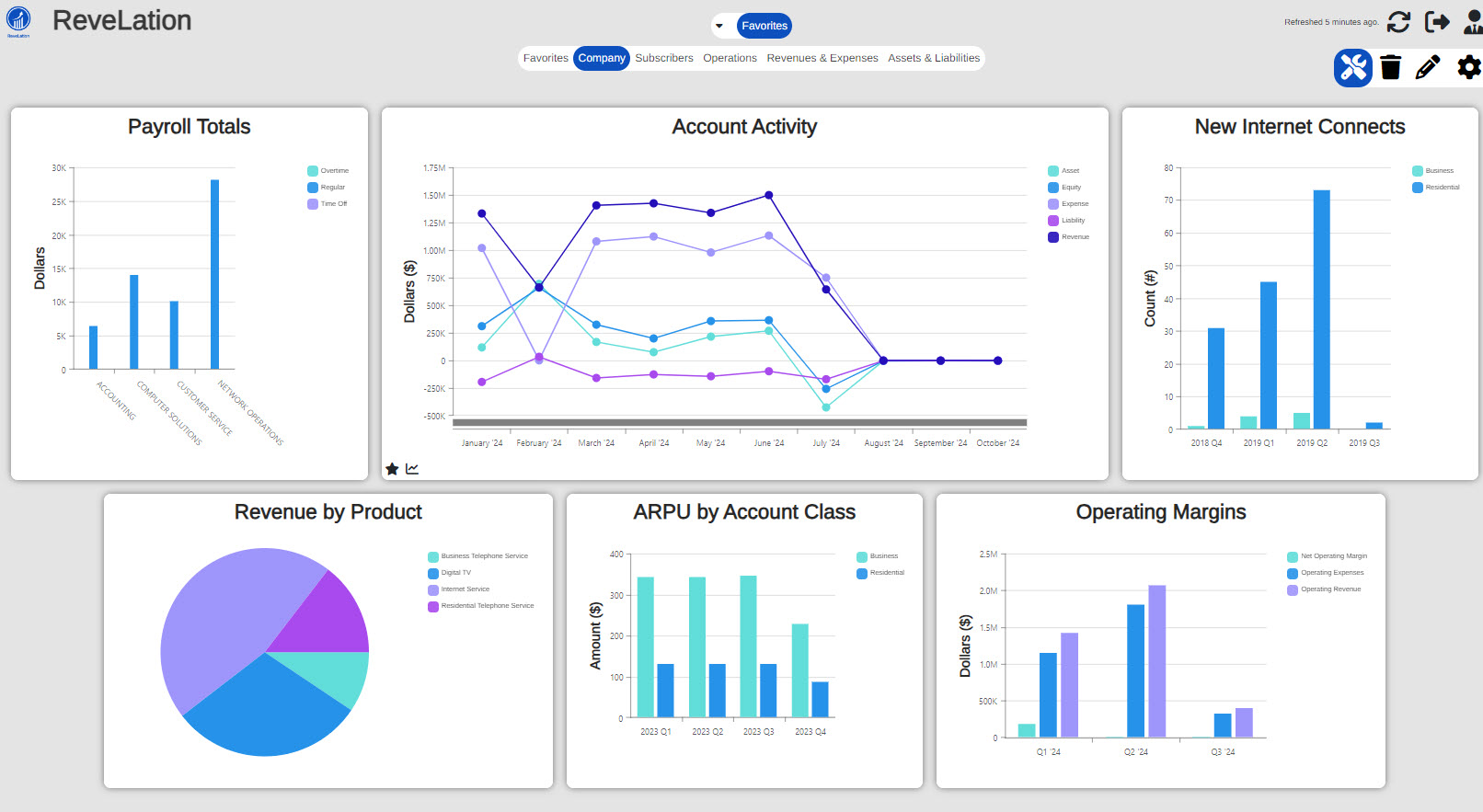
Task: Switch to the Subscribers tab
Action: point(663,58)
